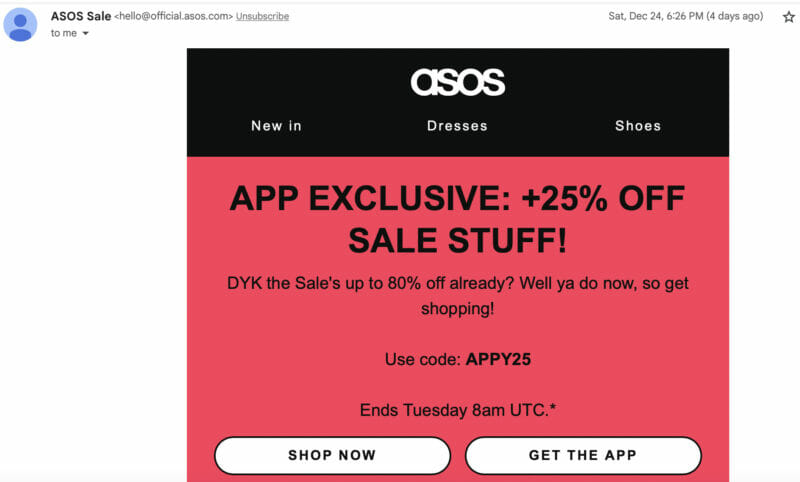Image resolution: width=800 pixels, height=482 pixels.
Task: Expand recipient details arrow beside 'to me'
Action: tap(85, 34)
